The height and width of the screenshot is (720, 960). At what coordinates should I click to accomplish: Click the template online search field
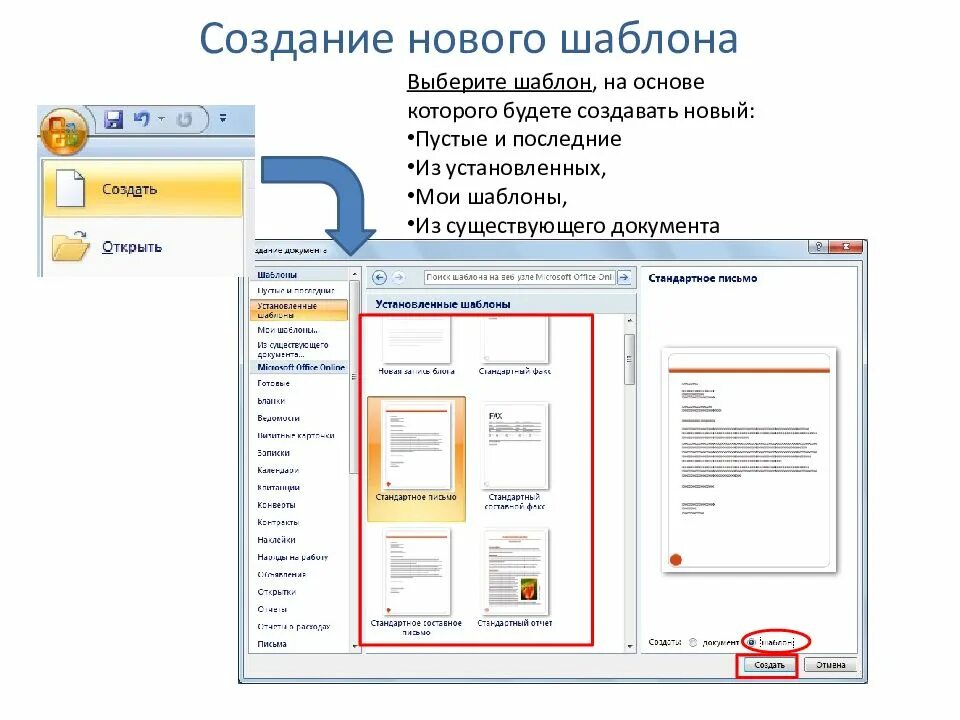tap(519, 277)
